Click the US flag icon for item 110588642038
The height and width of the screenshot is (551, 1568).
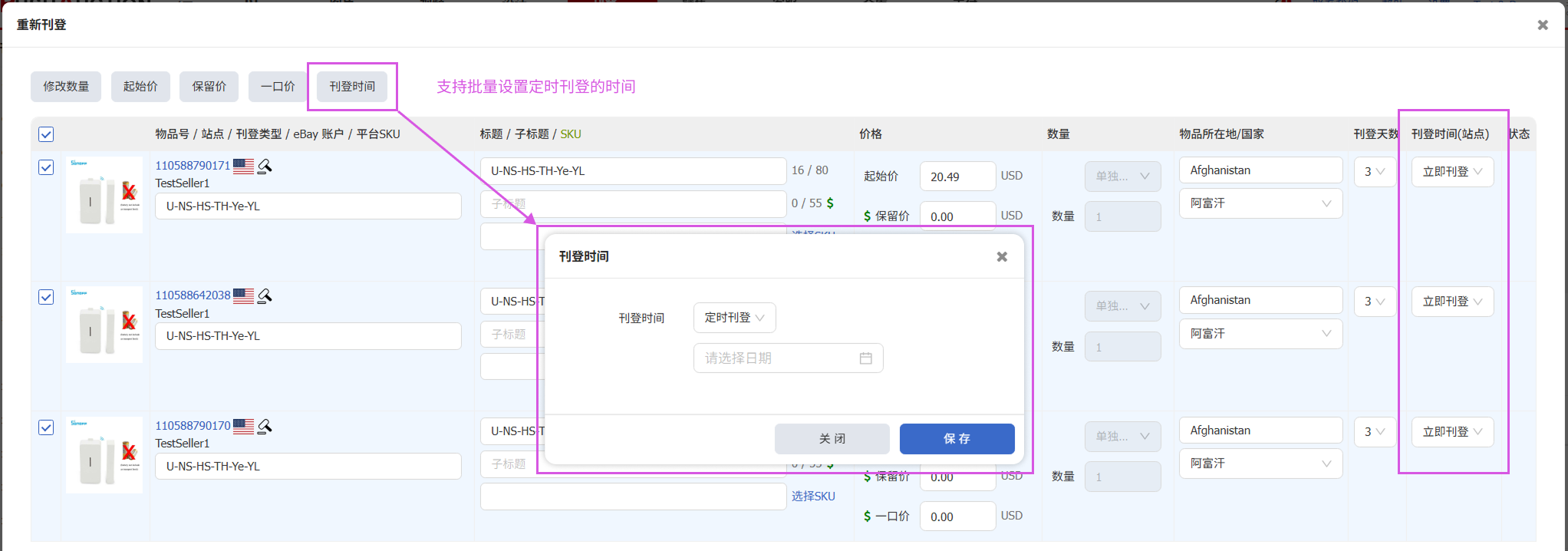pyautogui.click(x=243, y=295)
